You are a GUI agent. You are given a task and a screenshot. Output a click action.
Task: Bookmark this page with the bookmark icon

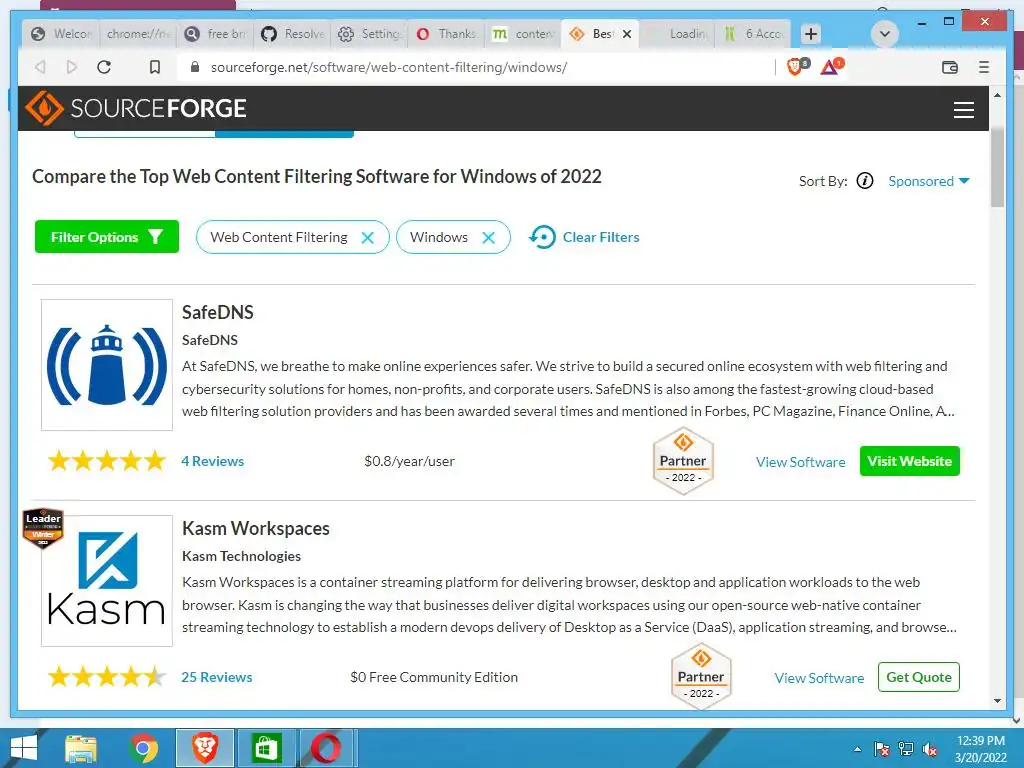click(x=155, y=67)
